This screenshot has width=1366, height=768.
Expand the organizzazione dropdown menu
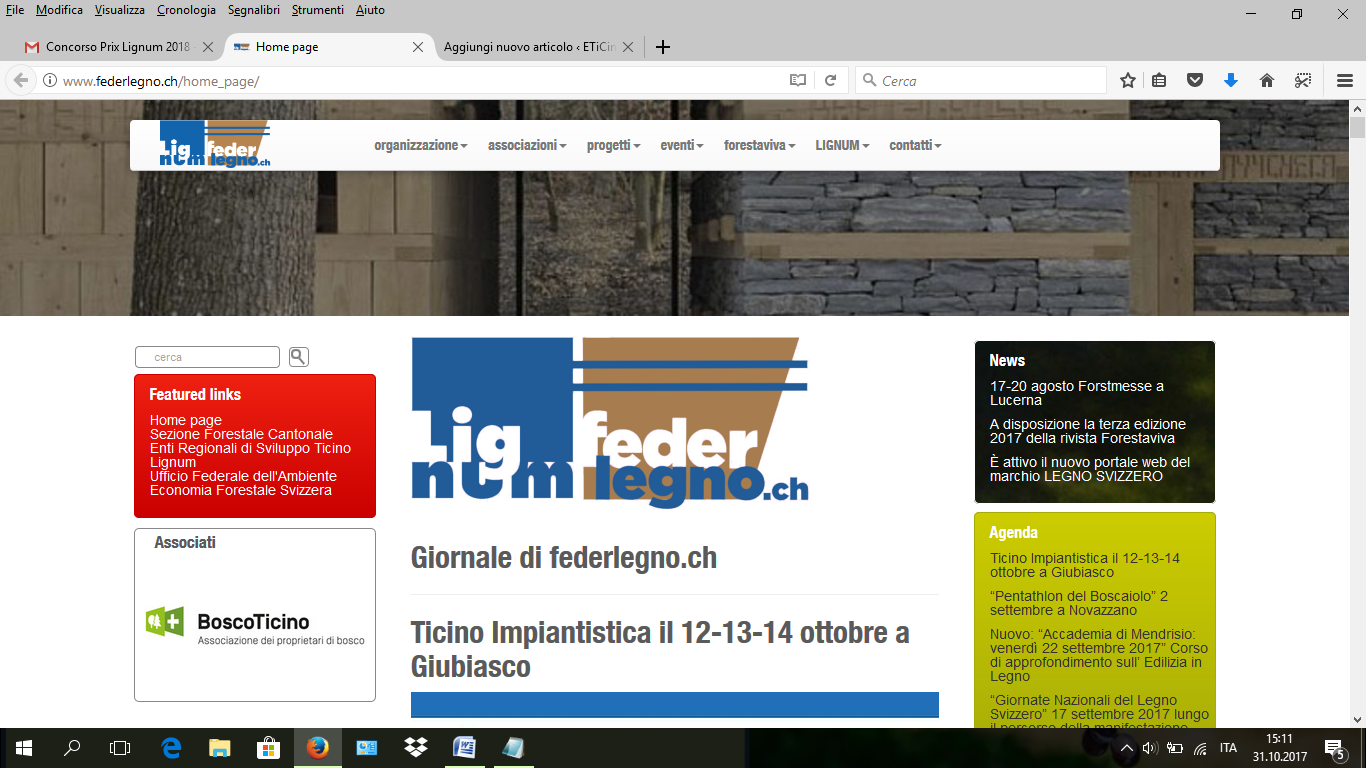pyautogui.click(x=421, y=145)
